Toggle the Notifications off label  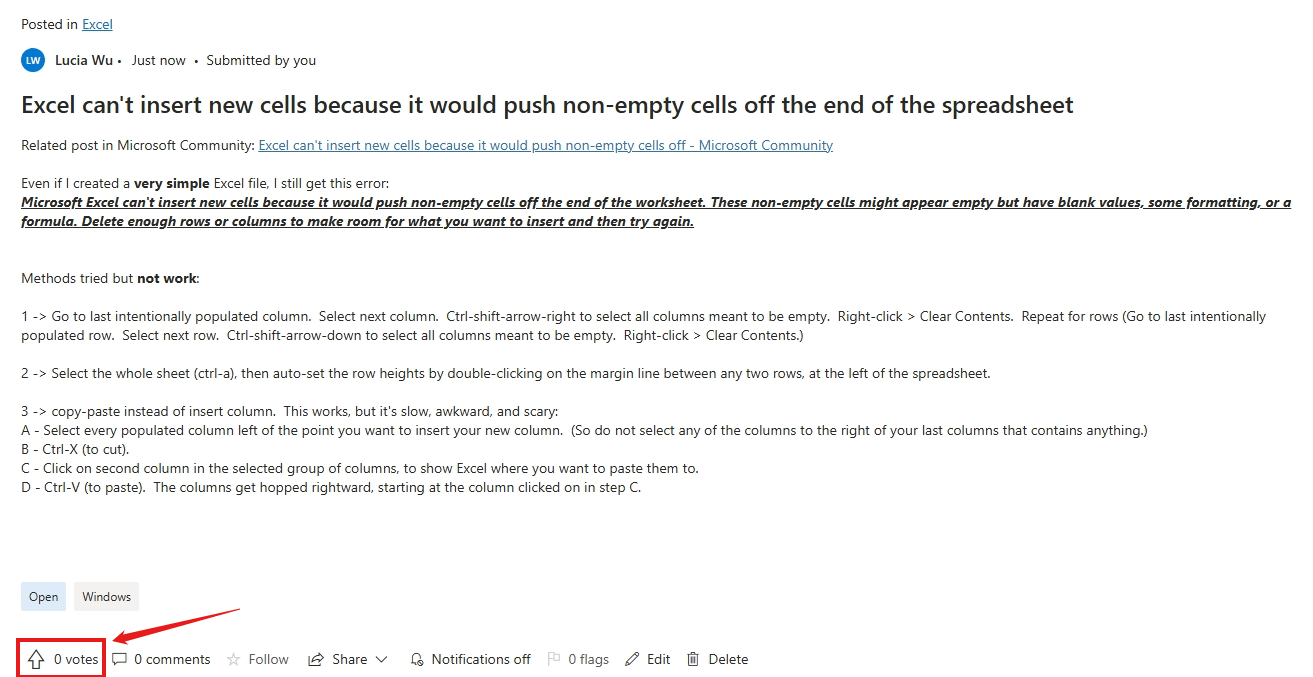[x=481, y=659]
